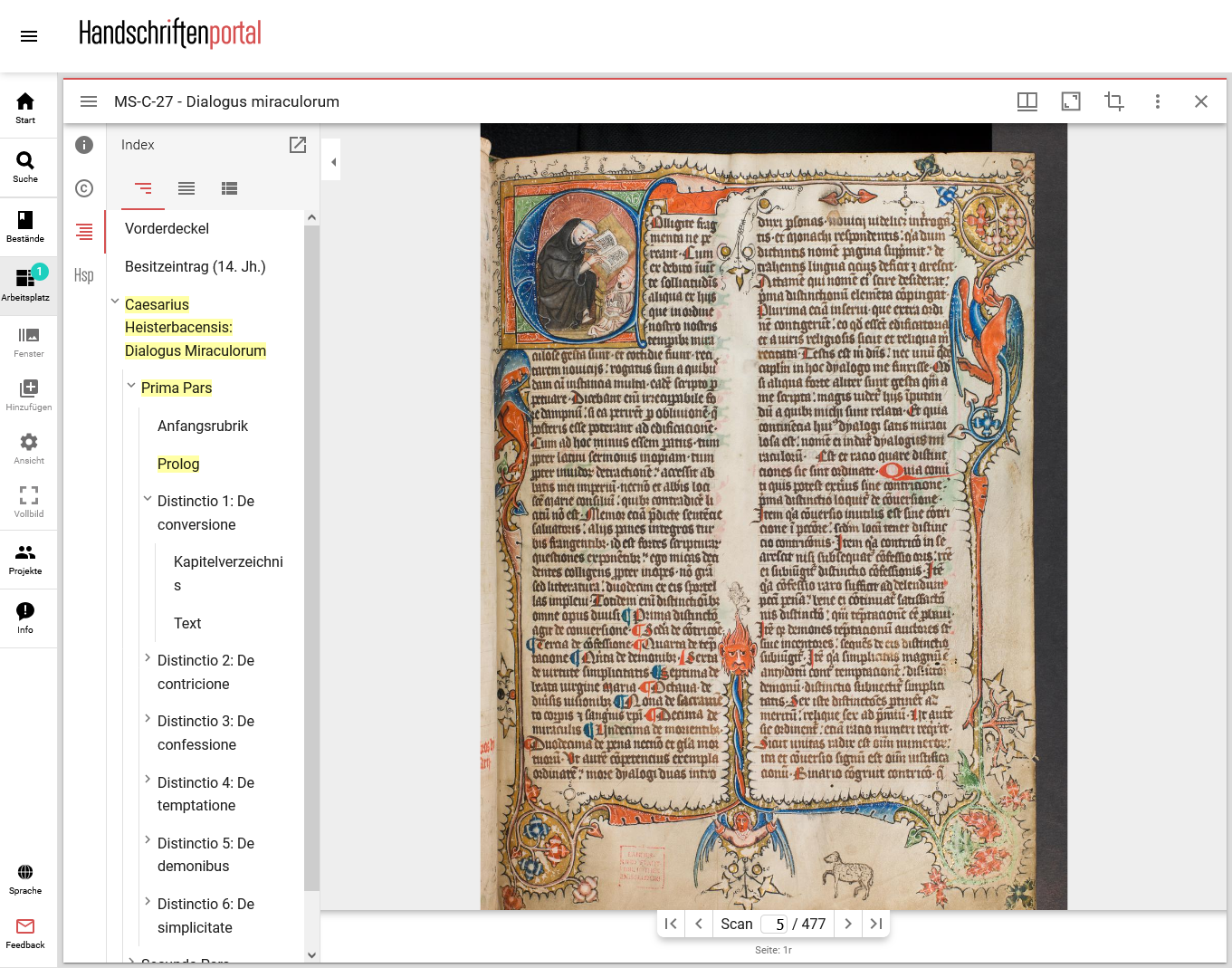Collapse Distinctio 1: De conversione

(x=148, y=498)
